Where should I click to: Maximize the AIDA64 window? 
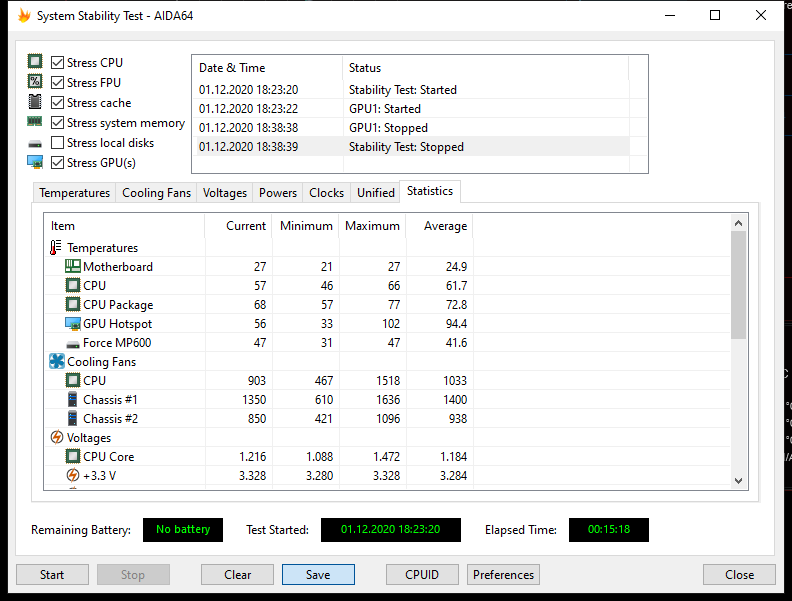(715, 15)
